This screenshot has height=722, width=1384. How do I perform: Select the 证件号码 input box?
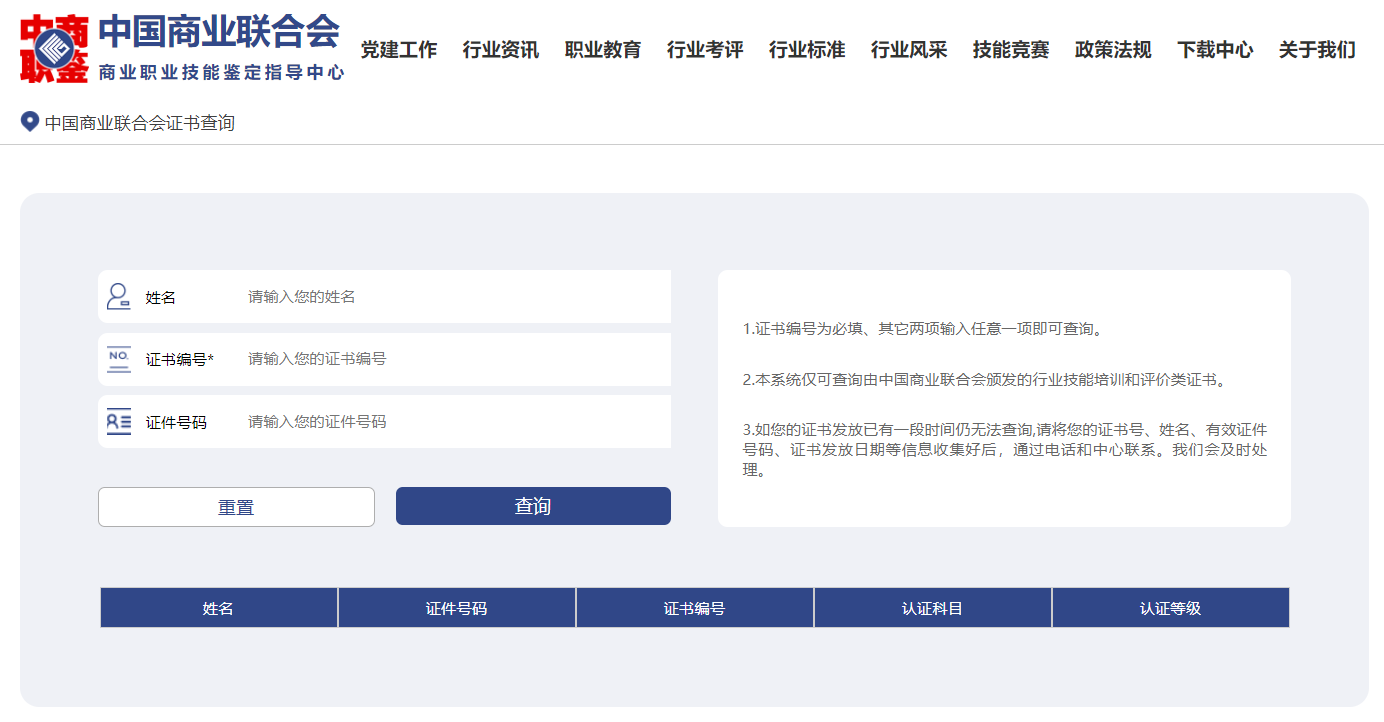tap(450, 422)
